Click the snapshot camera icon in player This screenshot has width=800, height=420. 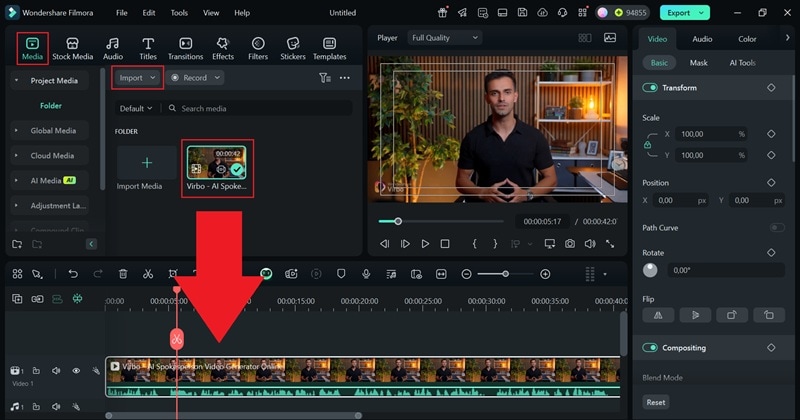(570, 244)
